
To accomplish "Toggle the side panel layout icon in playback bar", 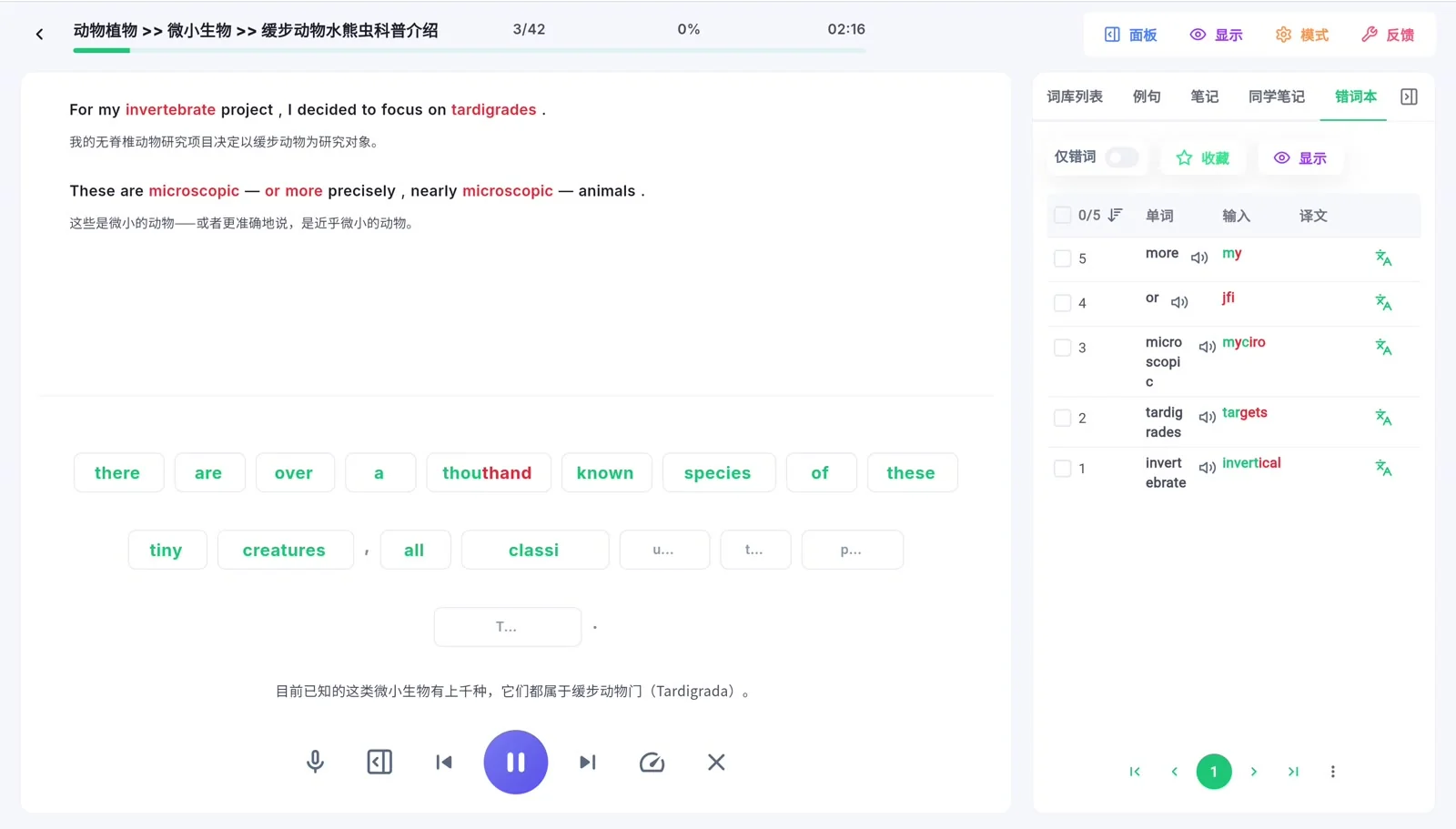I will [x=379, y=762].
